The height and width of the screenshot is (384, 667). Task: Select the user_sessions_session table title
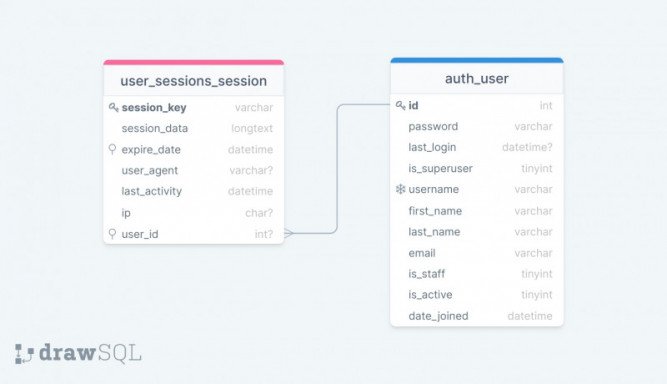[194, 81]
